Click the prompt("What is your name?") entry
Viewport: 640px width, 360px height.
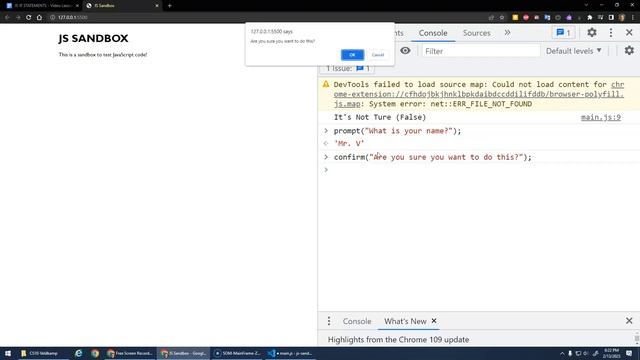(398, 131)
